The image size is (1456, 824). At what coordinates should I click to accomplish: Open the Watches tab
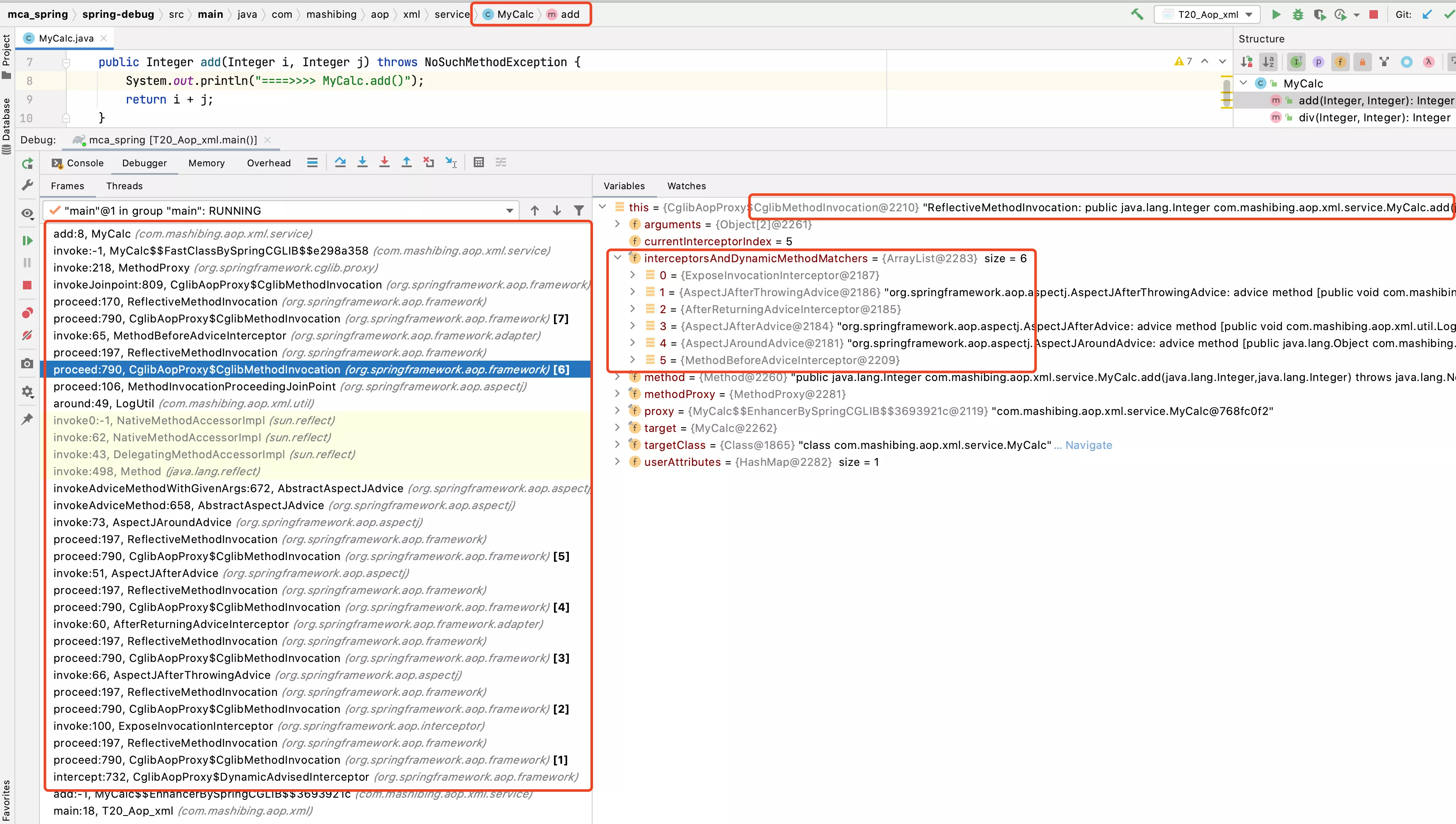[686, 186]
